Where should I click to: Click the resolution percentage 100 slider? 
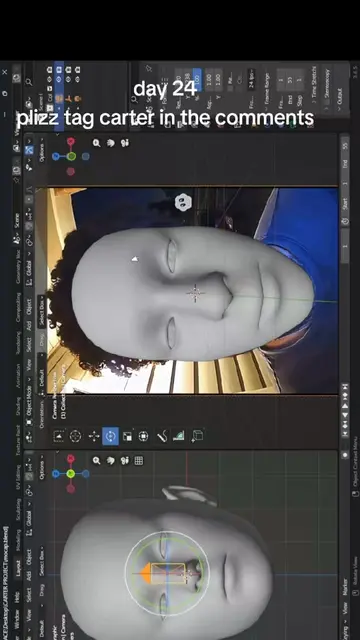(x=197, y=79)
